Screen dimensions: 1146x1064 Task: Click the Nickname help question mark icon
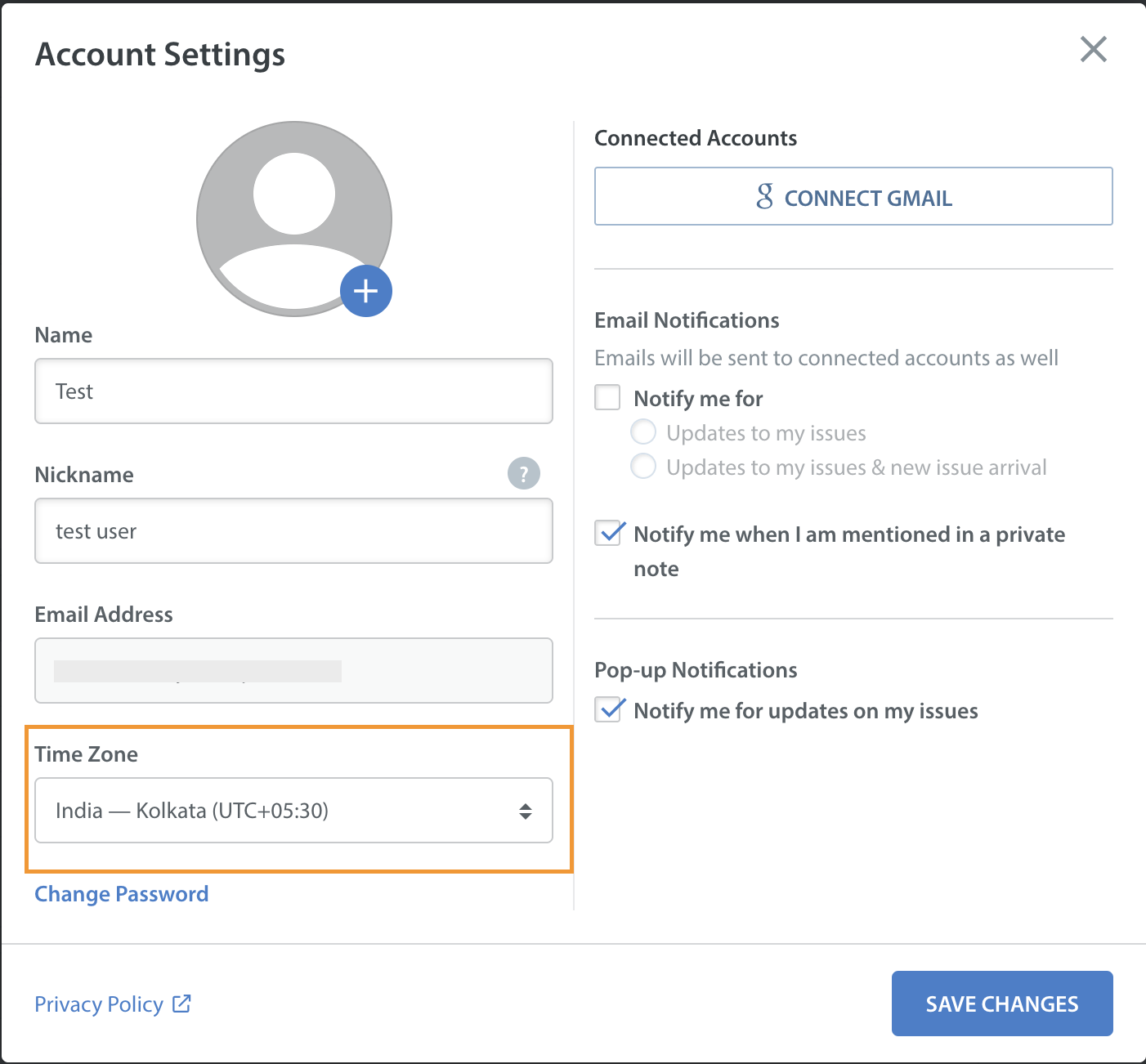524,473
